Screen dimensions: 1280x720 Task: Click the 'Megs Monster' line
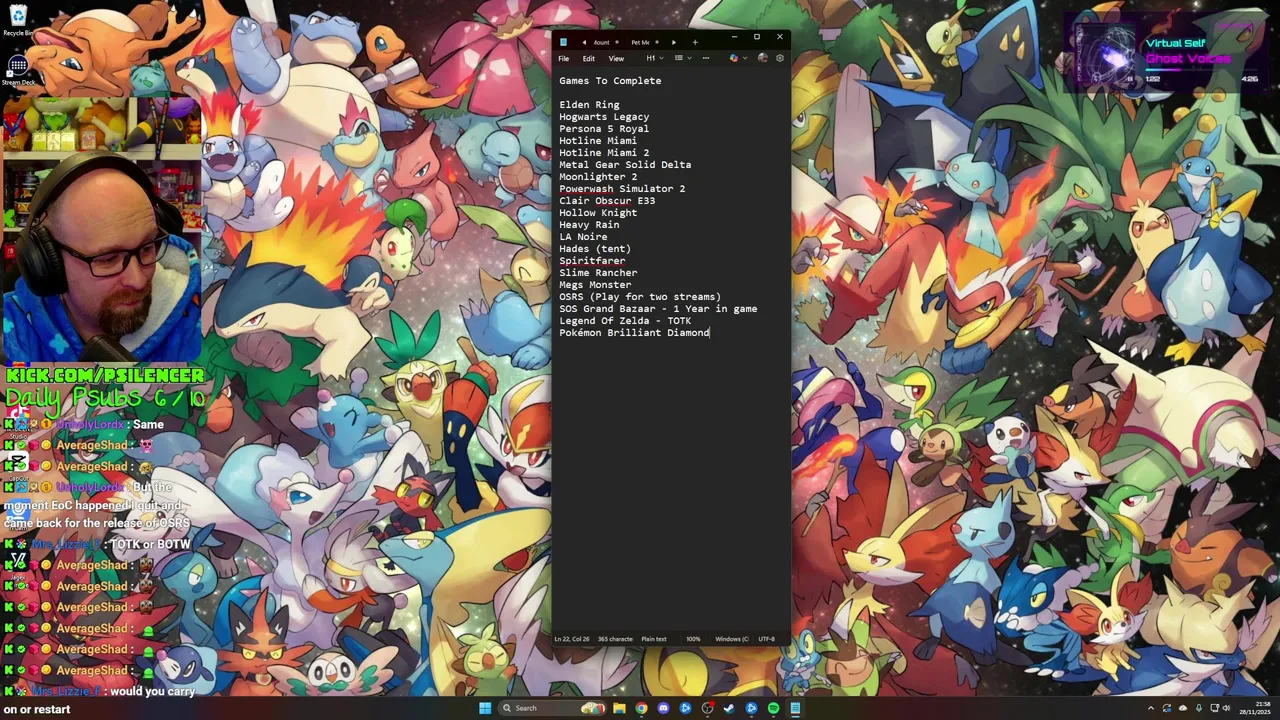click(x=595, y=285)
